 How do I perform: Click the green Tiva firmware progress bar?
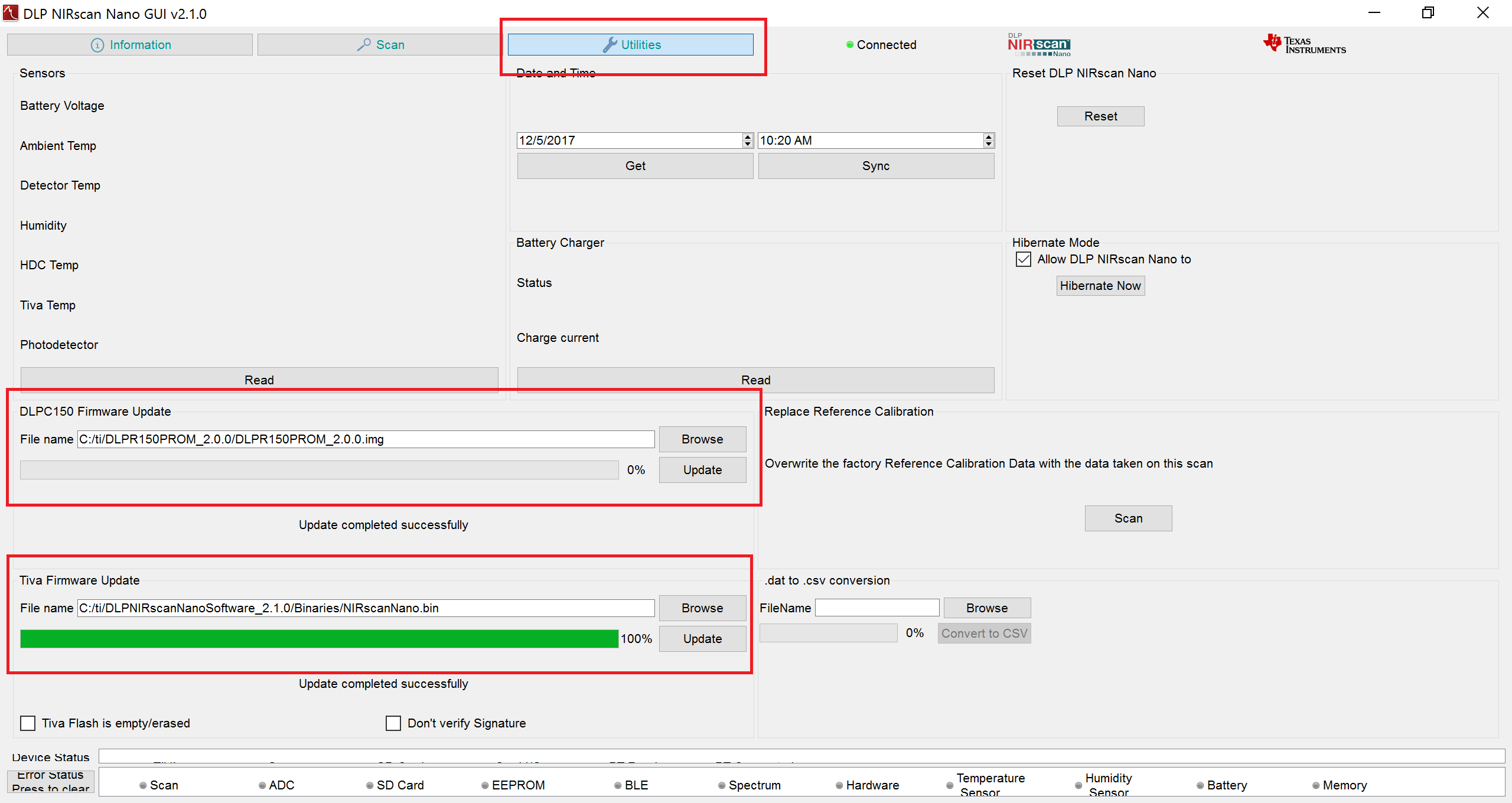(319, 639)
